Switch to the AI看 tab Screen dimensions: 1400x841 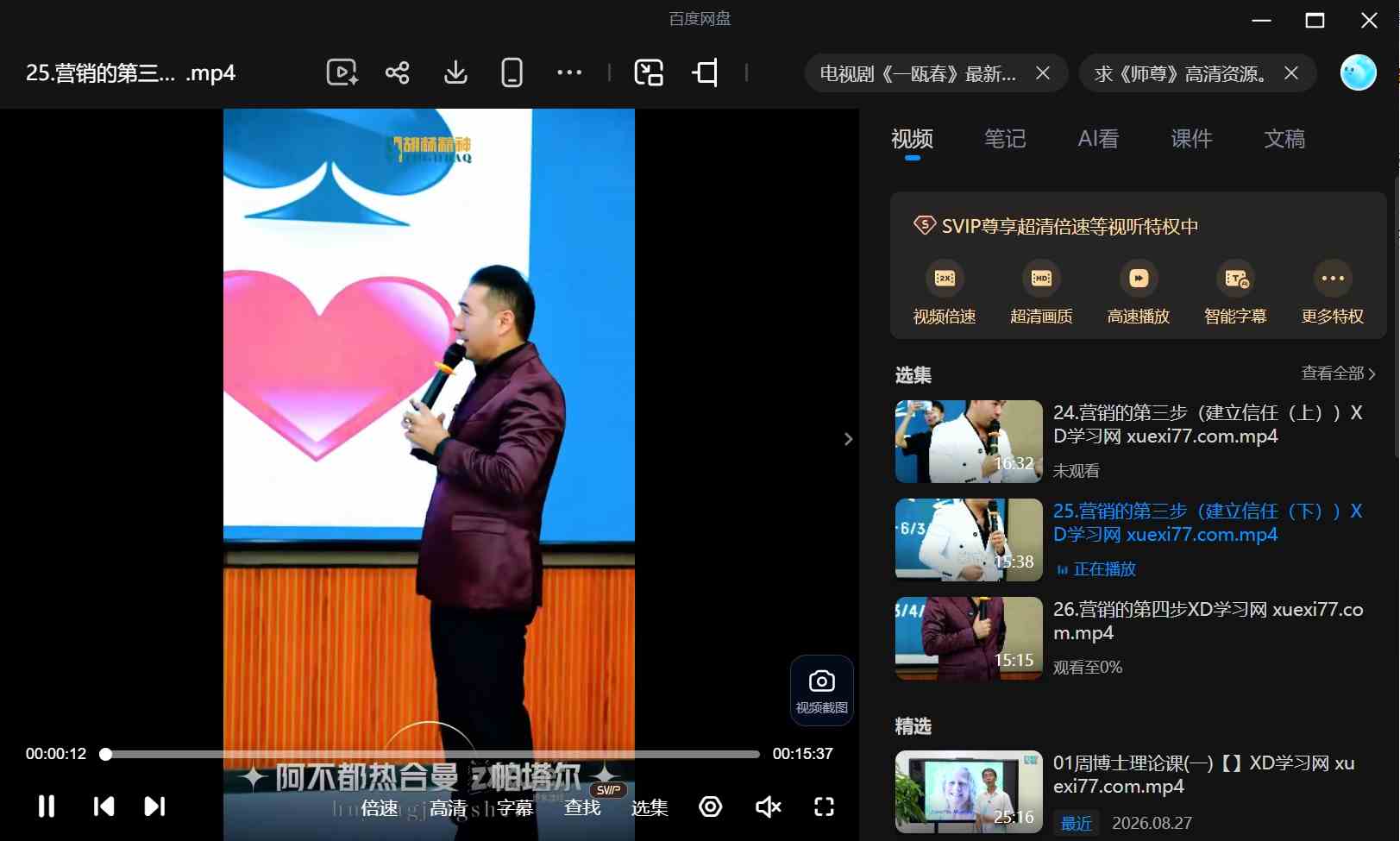coord(1098,138)
